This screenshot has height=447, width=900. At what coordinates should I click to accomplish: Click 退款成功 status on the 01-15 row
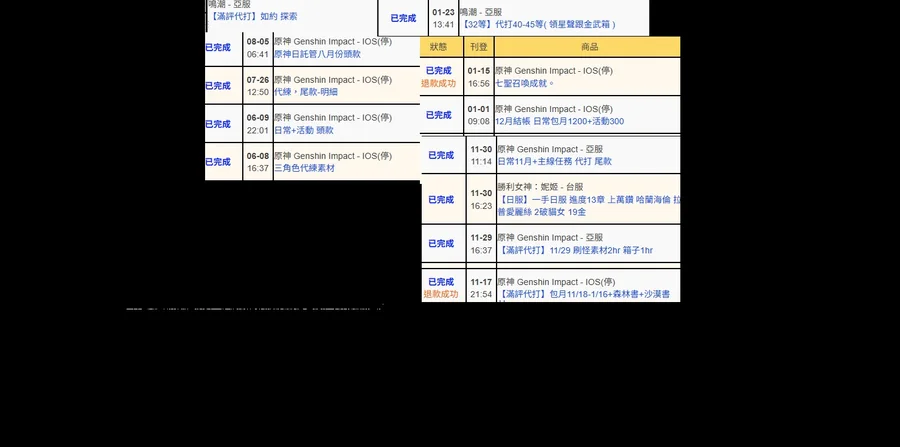tap(439, 83)
